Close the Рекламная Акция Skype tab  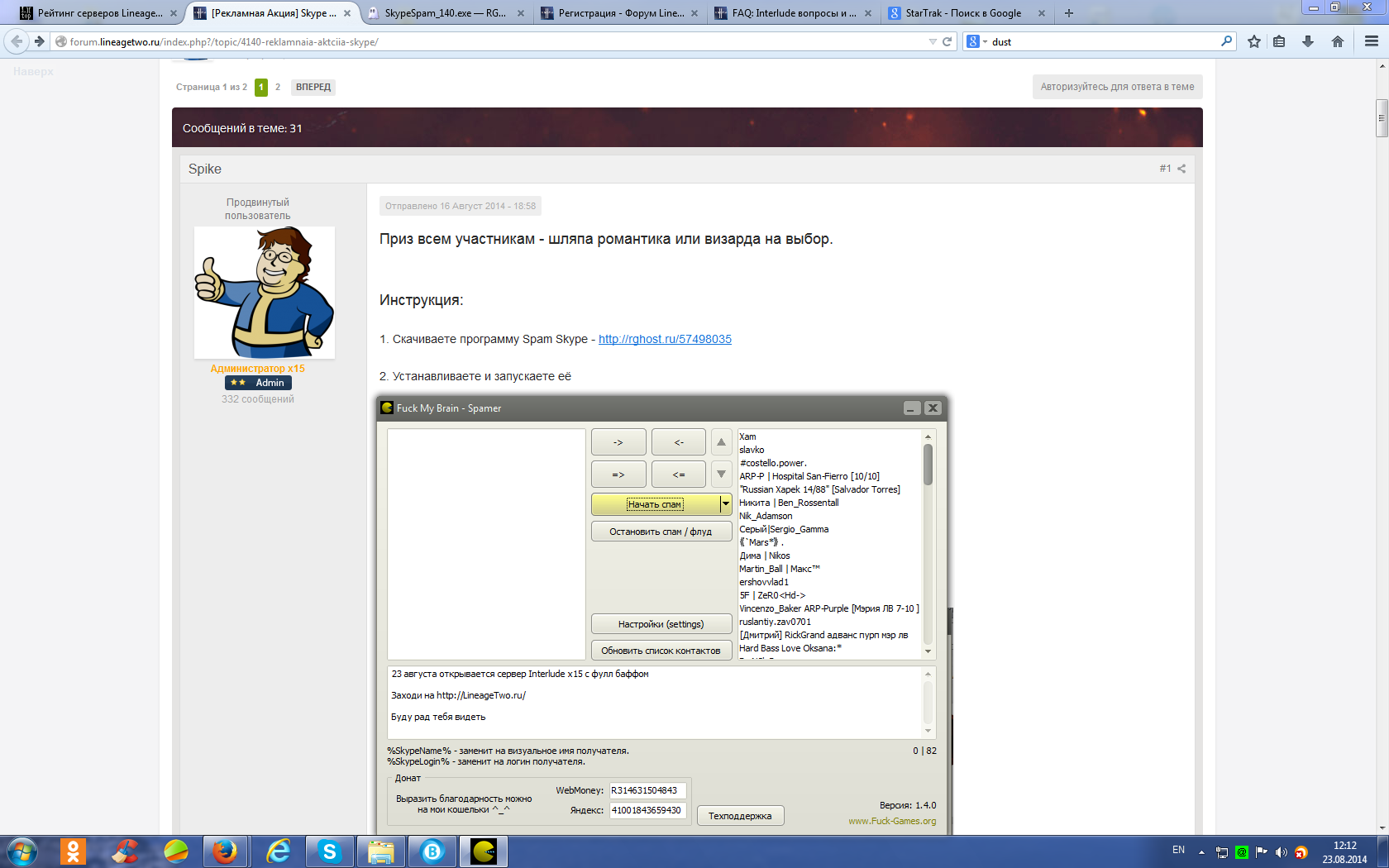pyautogui.click(x=347, y=13)
